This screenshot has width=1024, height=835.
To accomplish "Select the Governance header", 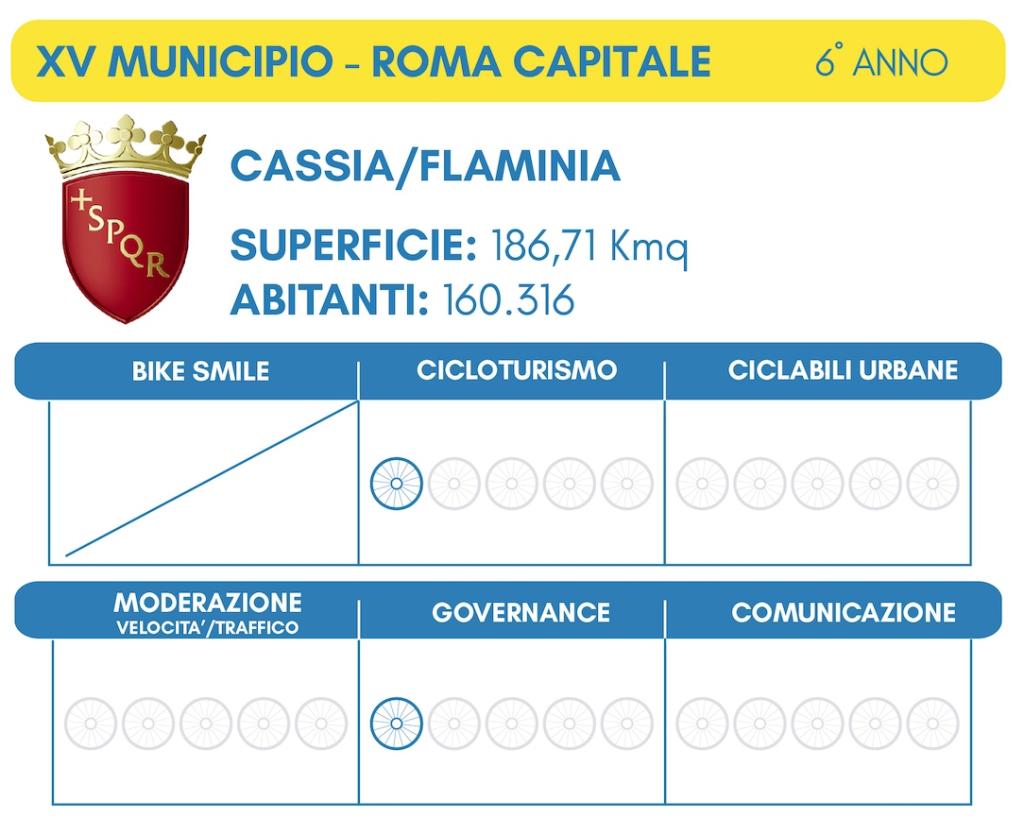I will (x=520, y=612).
